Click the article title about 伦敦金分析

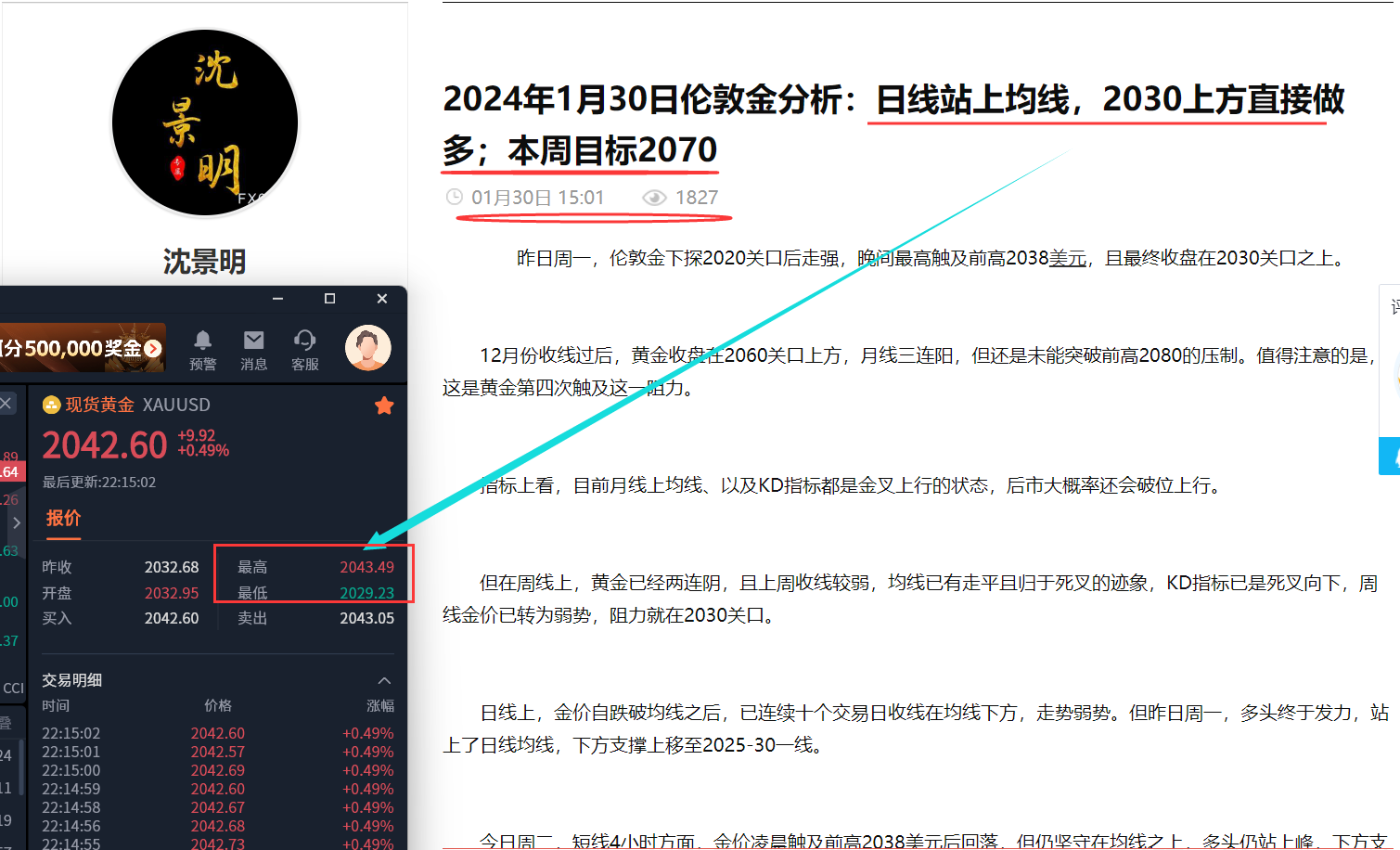point(893,124)
